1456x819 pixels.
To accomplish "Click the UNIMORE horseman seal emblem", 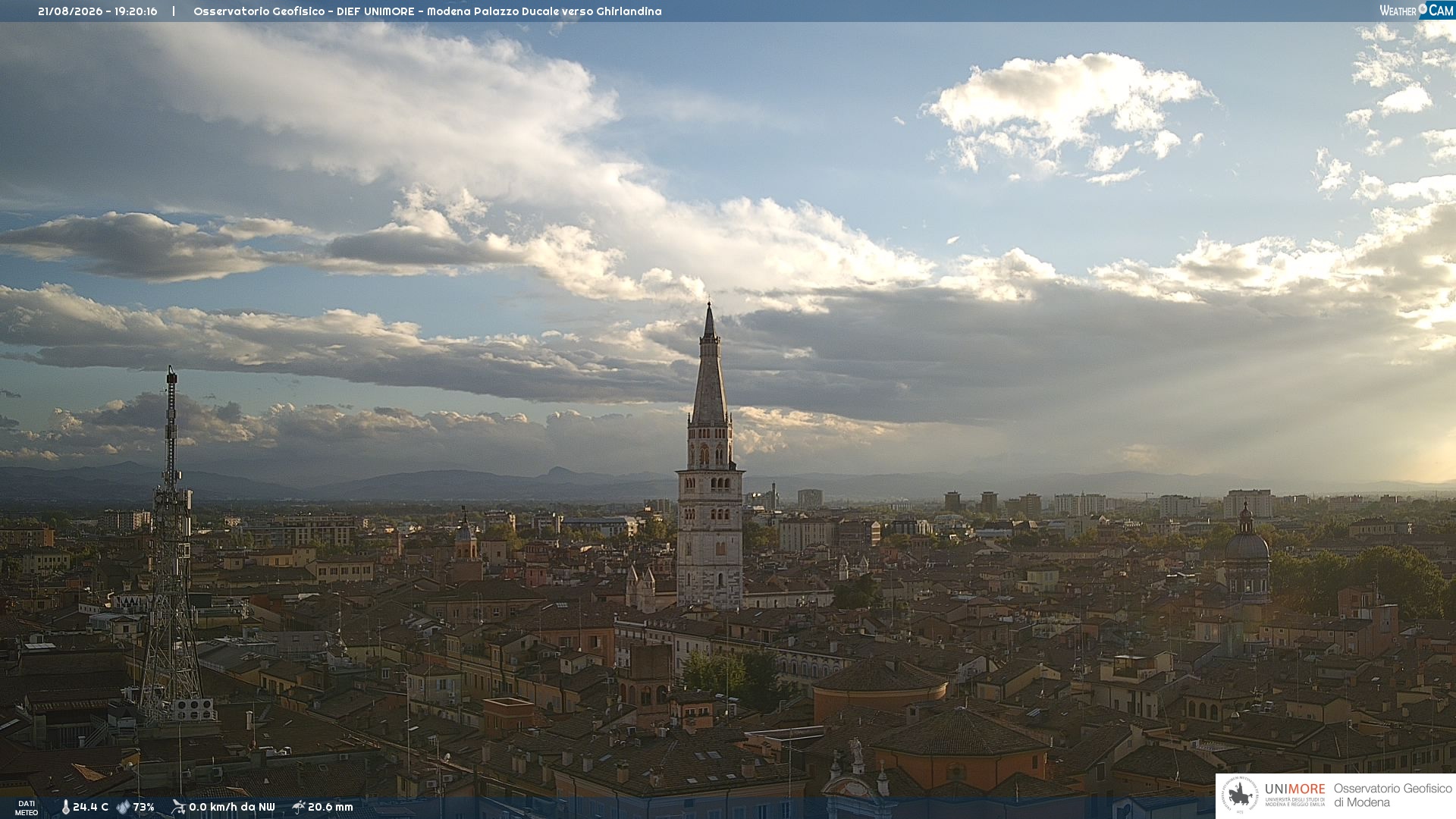I will [x=1241, y=795].
